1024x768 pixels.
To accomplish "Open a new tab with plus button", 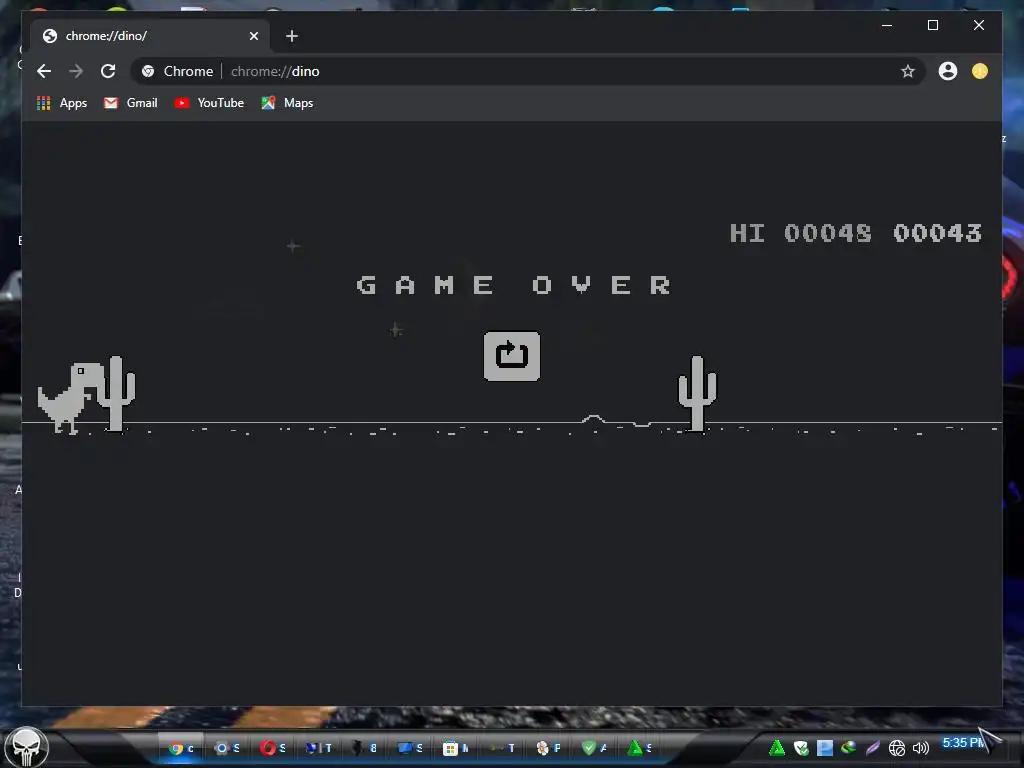I will pyautogui.click(x=292, y=36).
